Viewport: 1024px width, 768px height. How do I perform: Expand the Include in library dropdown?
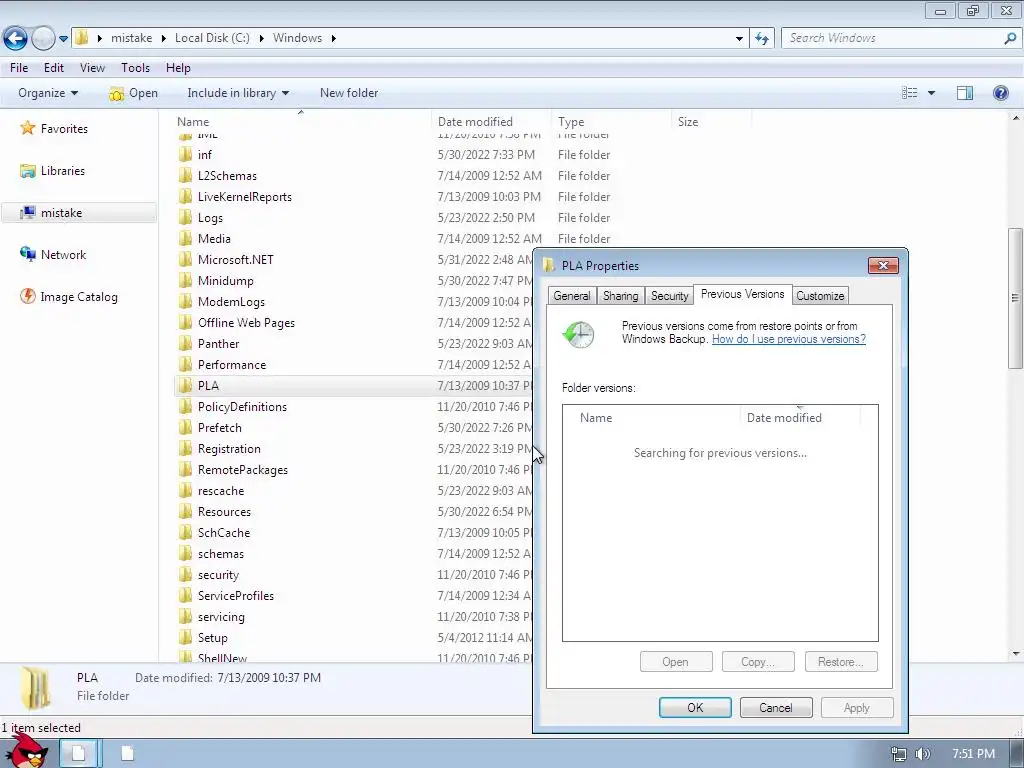[238, 93]
